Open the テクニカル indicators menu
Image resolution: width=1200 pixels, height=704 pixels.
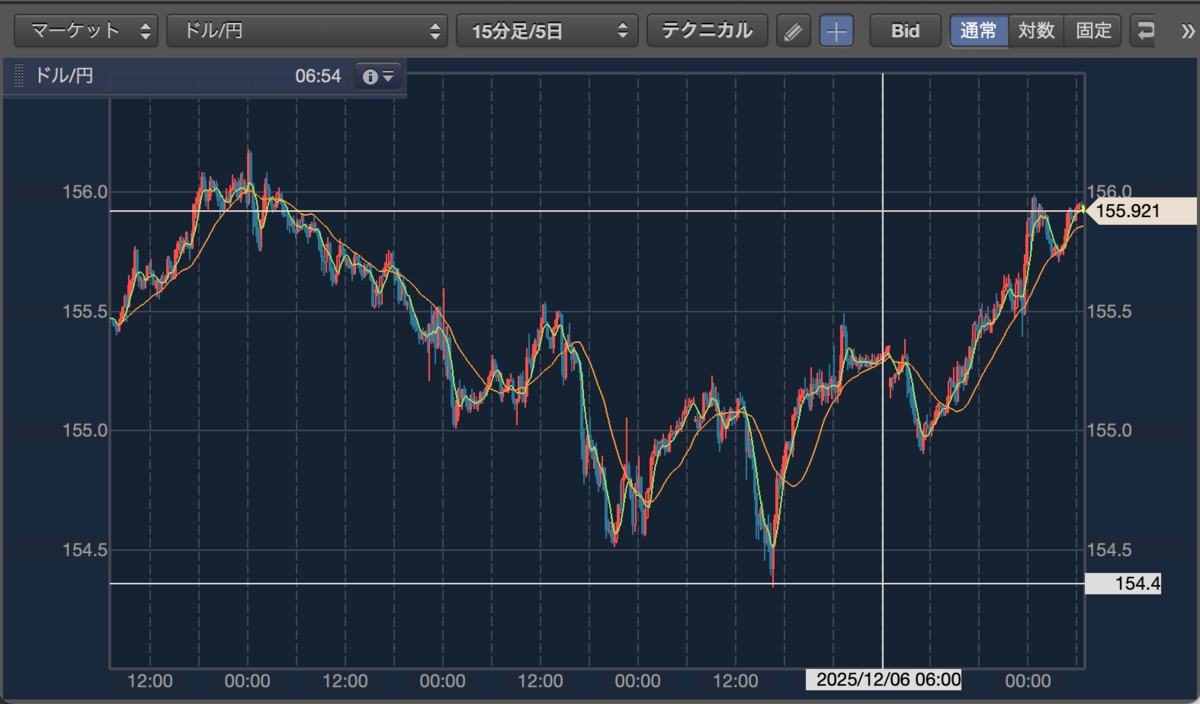(x=707, y=31)
